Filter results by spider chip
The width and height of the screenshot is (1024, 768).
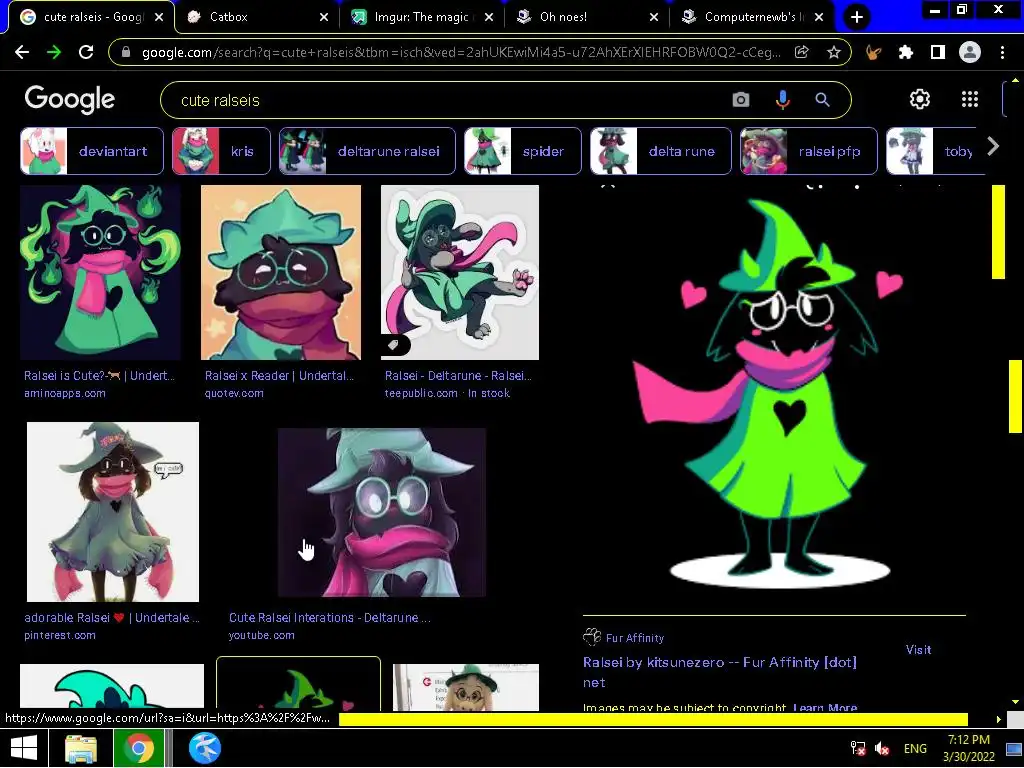click(x=522, y=151)
